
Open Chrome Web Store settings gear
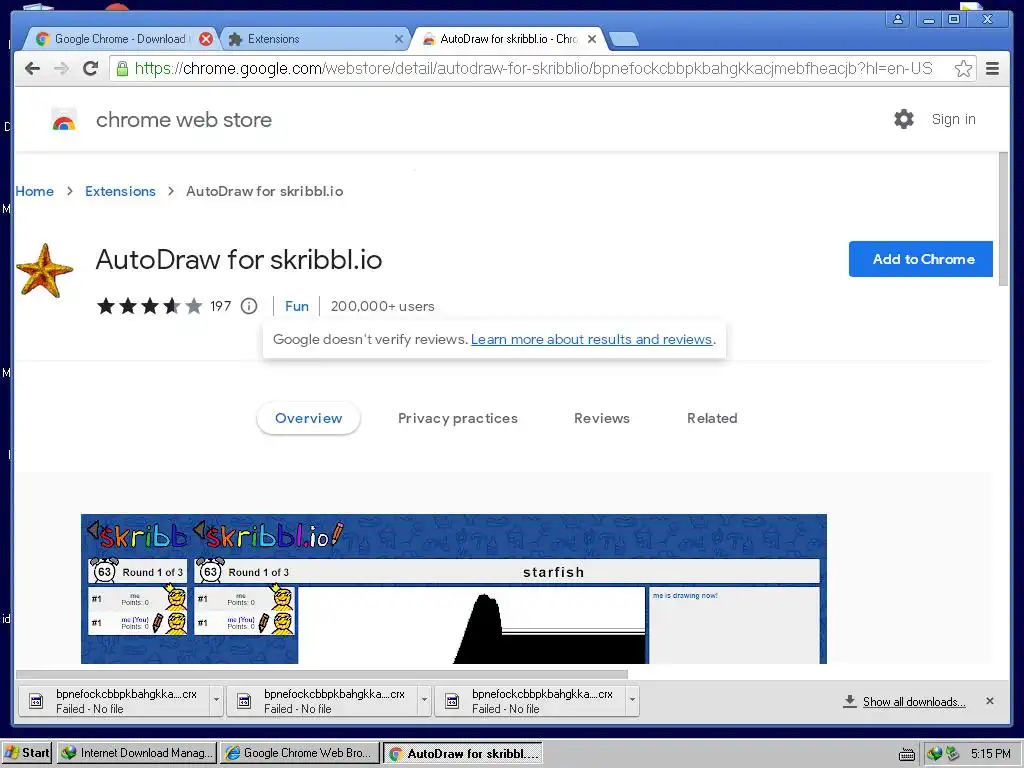tap(904, 119)
